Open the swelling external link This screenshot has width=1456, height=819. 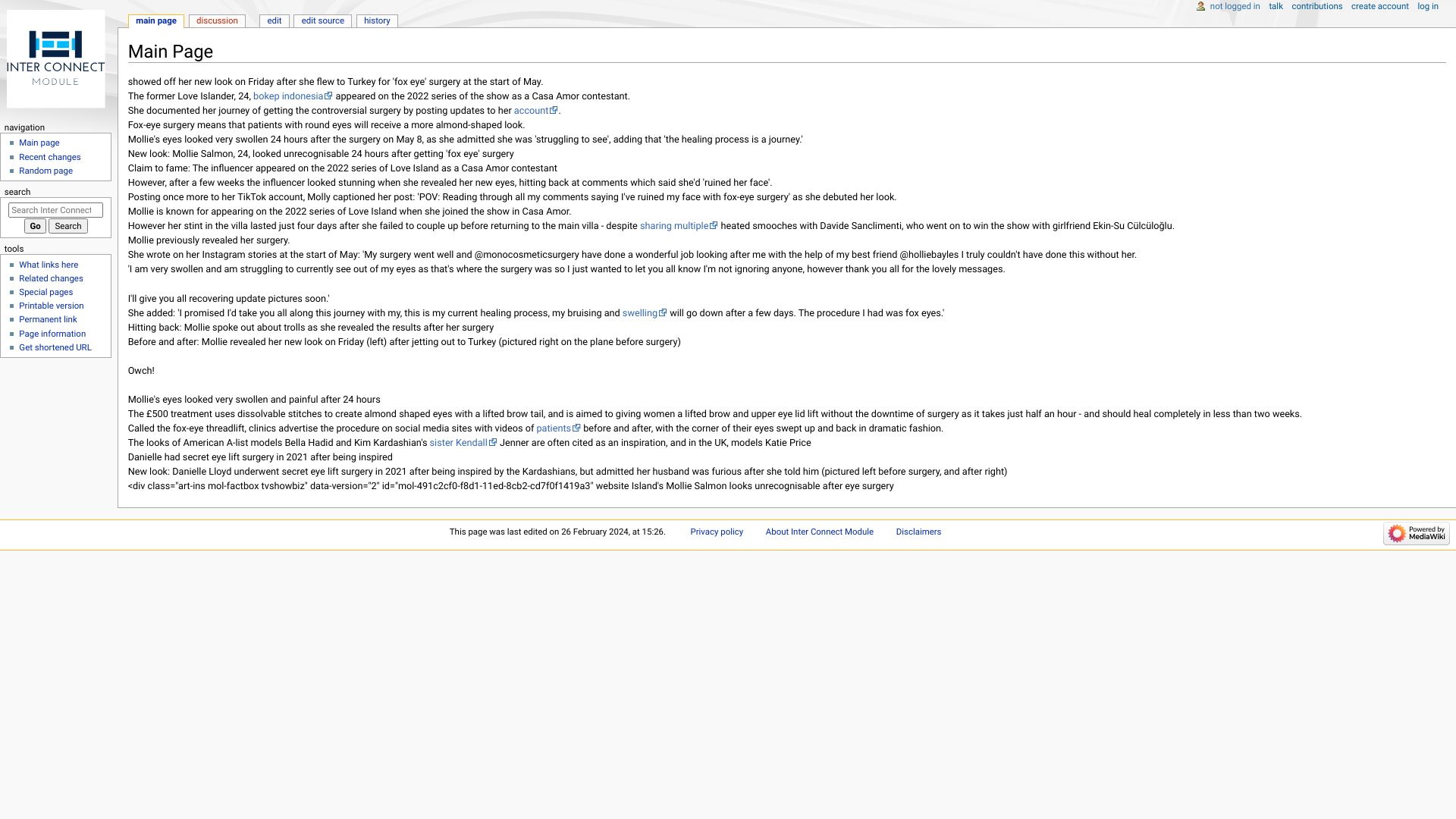[645, 313]
